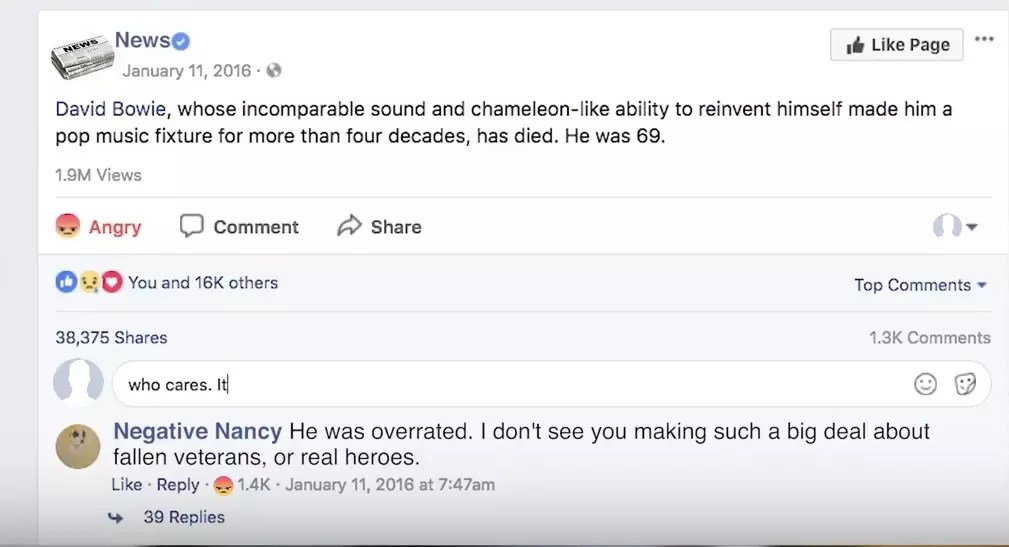Reply to Negative Nancy's comment
This screenshot has height=547, width=1009.
pyautogui.click(x=178, y=485)
